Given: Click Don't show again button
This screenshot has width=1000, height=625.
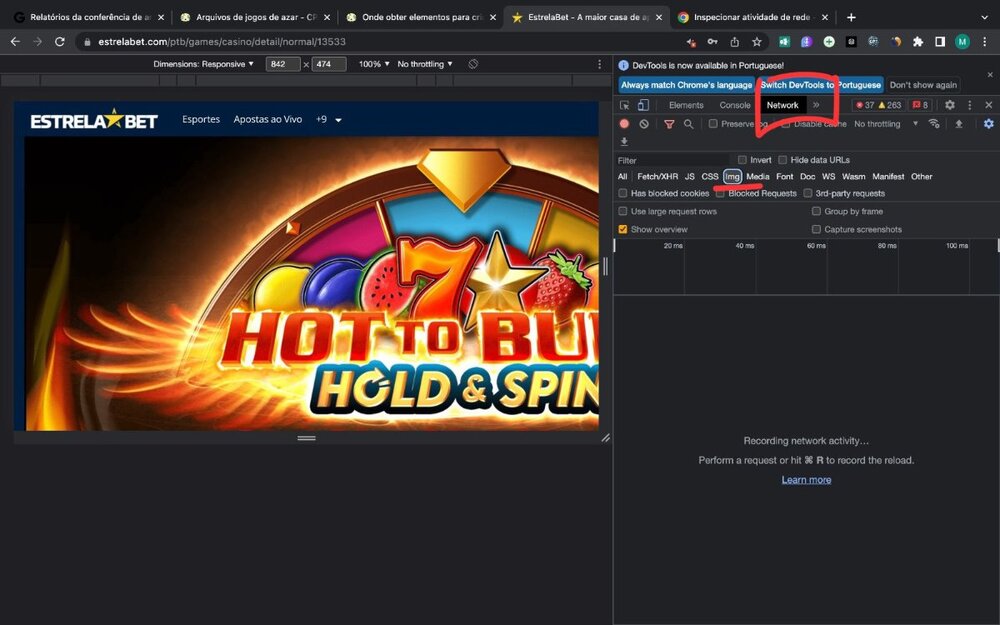Looking at the screenshot, I should [x=923, y=85].
